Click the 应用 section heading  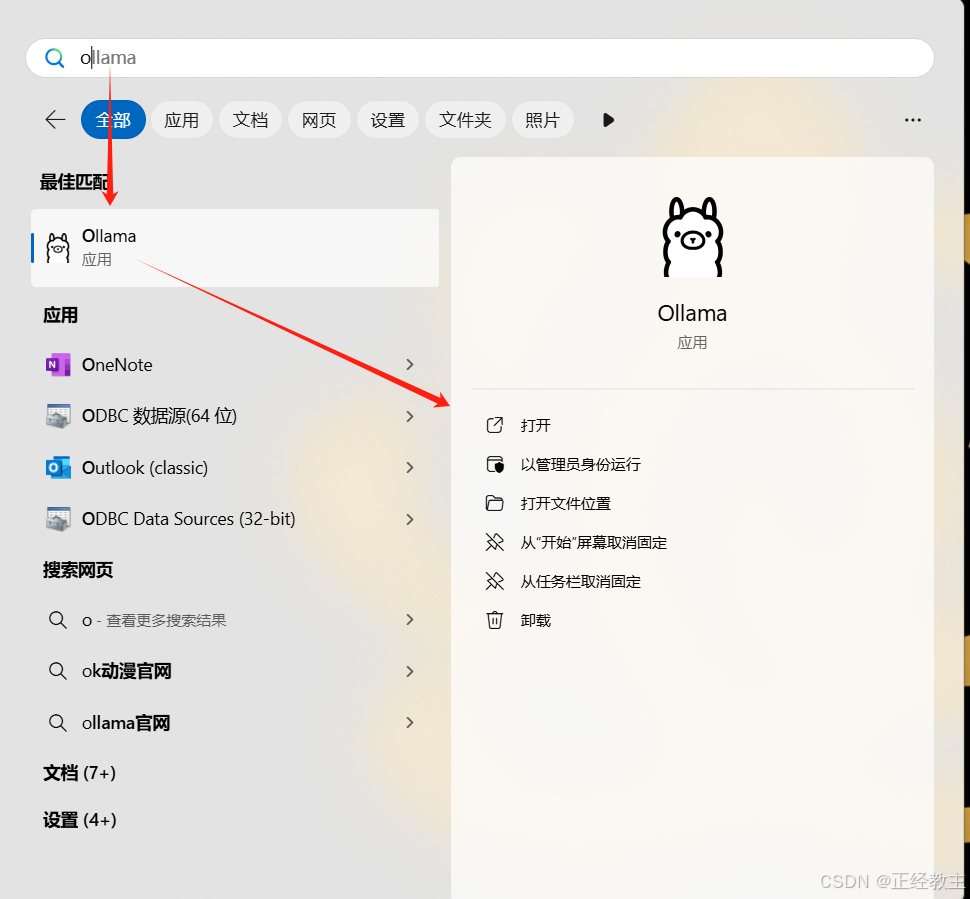tap(61, 316)
